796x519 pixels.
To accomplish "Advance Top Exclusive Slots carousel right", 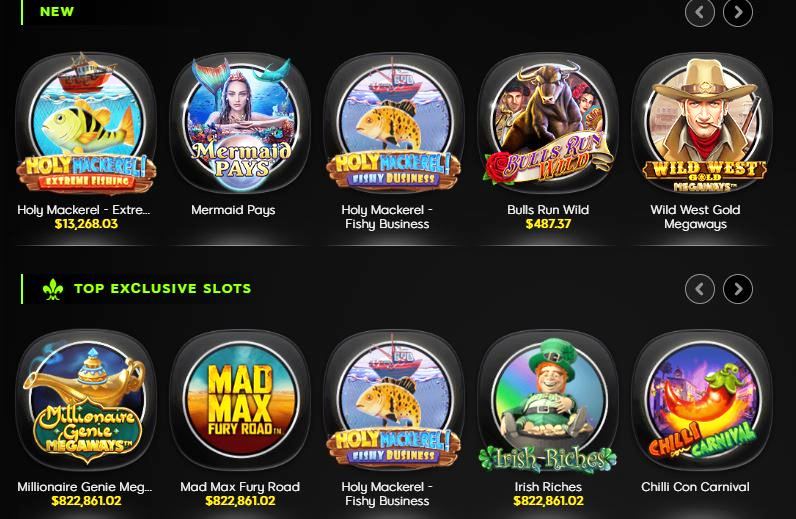I will pos(738,289).
